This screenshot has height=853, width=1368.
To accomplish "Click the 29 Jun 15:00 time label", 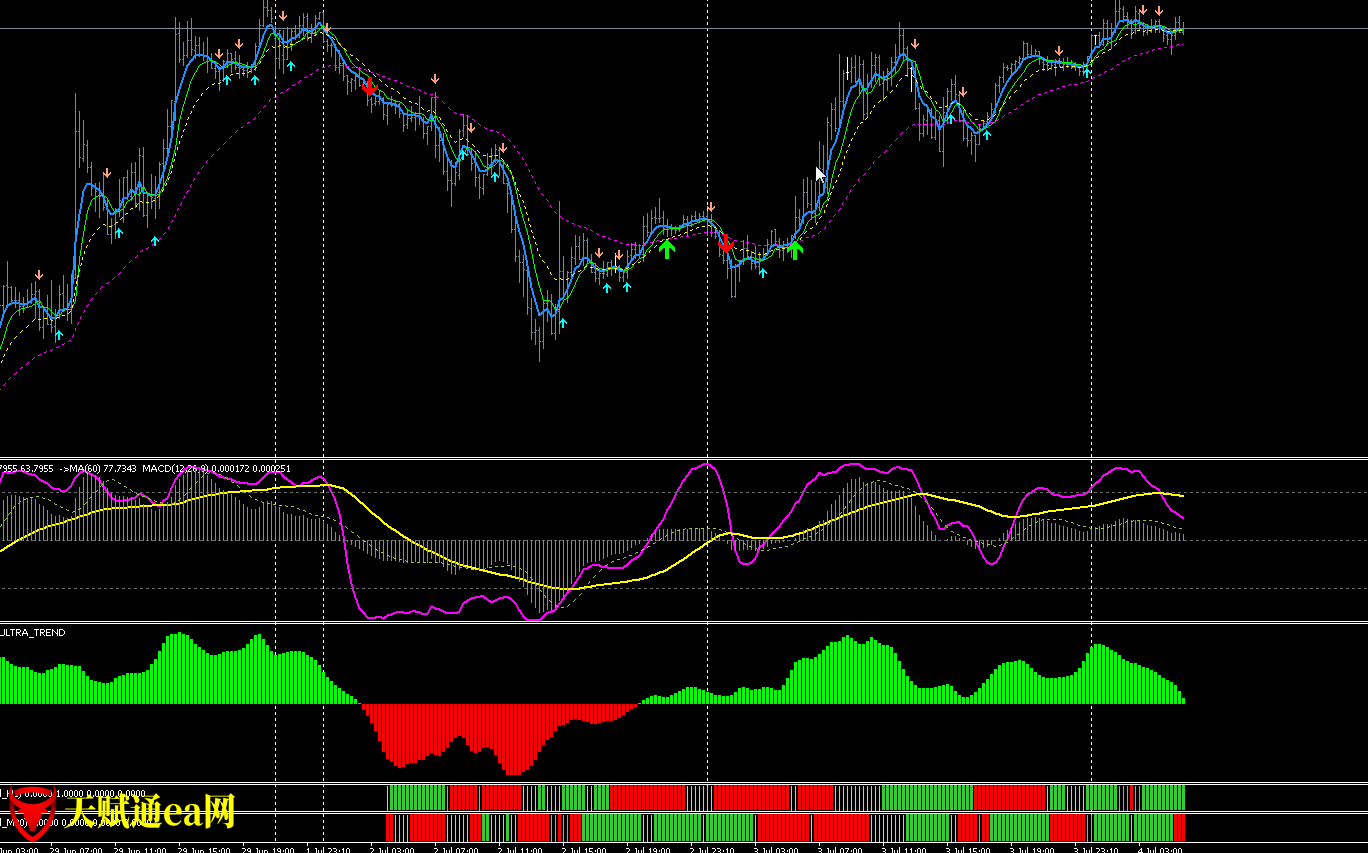I will (x=204, y=849).
